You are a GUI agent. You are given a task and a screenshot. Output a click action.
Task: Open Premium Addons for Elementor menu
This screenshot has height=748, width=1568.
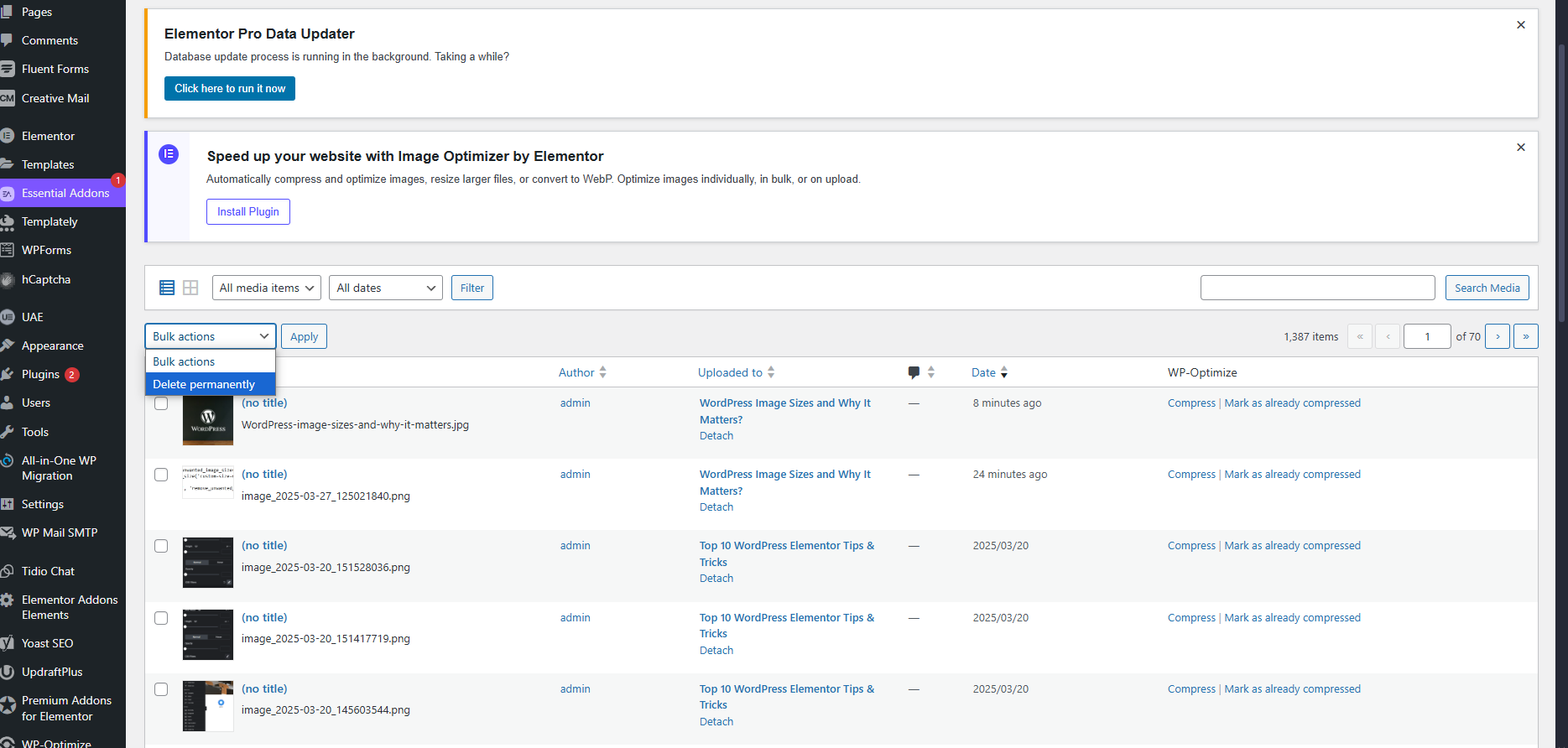(x=66, y=709)
